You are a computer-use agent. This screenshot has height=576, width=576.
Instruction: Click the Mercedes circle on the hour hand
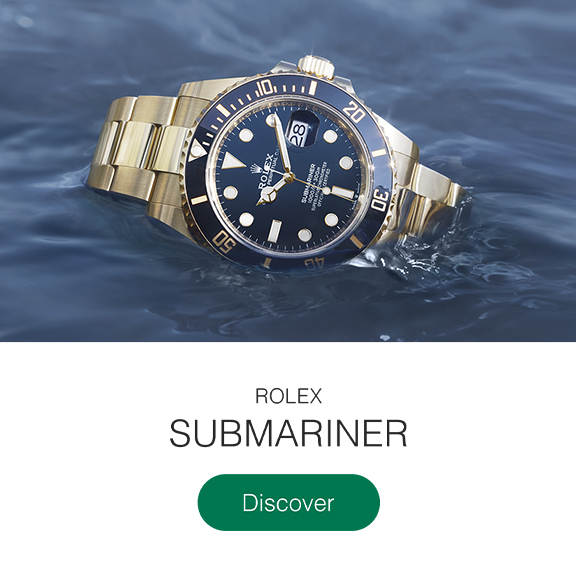pyautogui.click(x=271, y=193)
